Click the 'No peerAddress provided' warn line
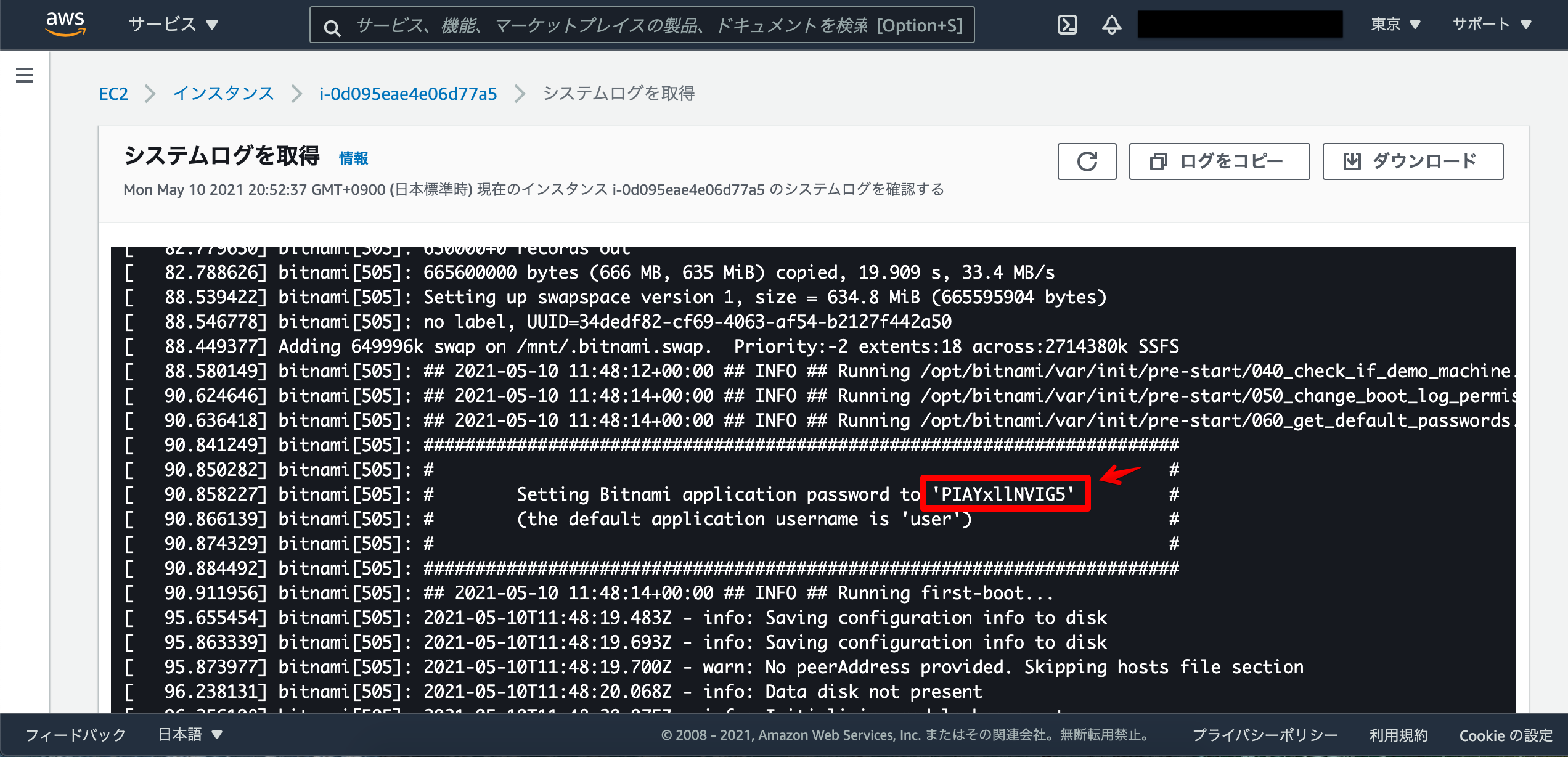 [714, 667]
